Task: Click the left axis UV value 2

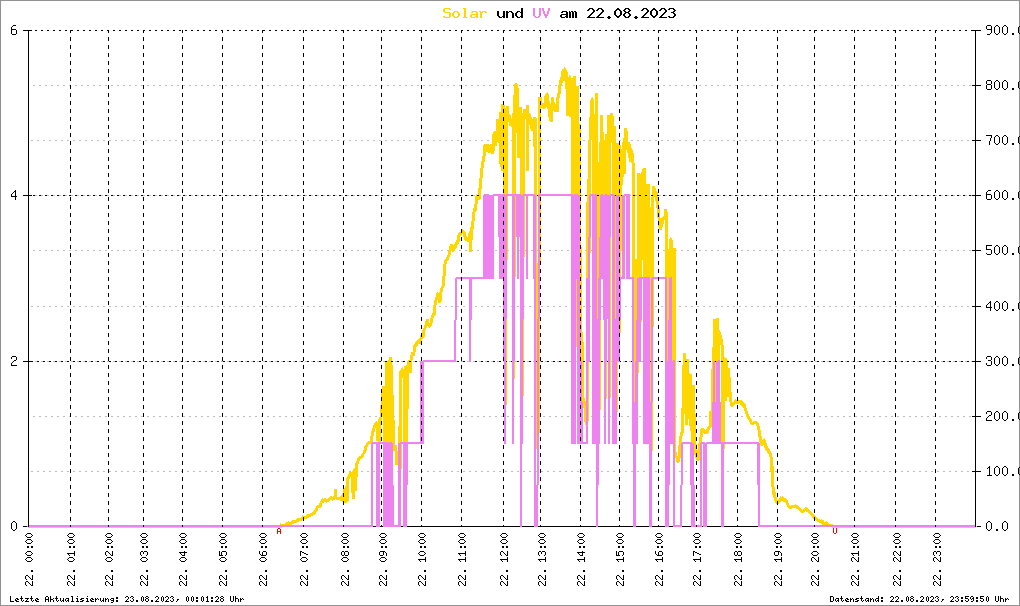Action: pyautogui.click(x=14, y=361)
